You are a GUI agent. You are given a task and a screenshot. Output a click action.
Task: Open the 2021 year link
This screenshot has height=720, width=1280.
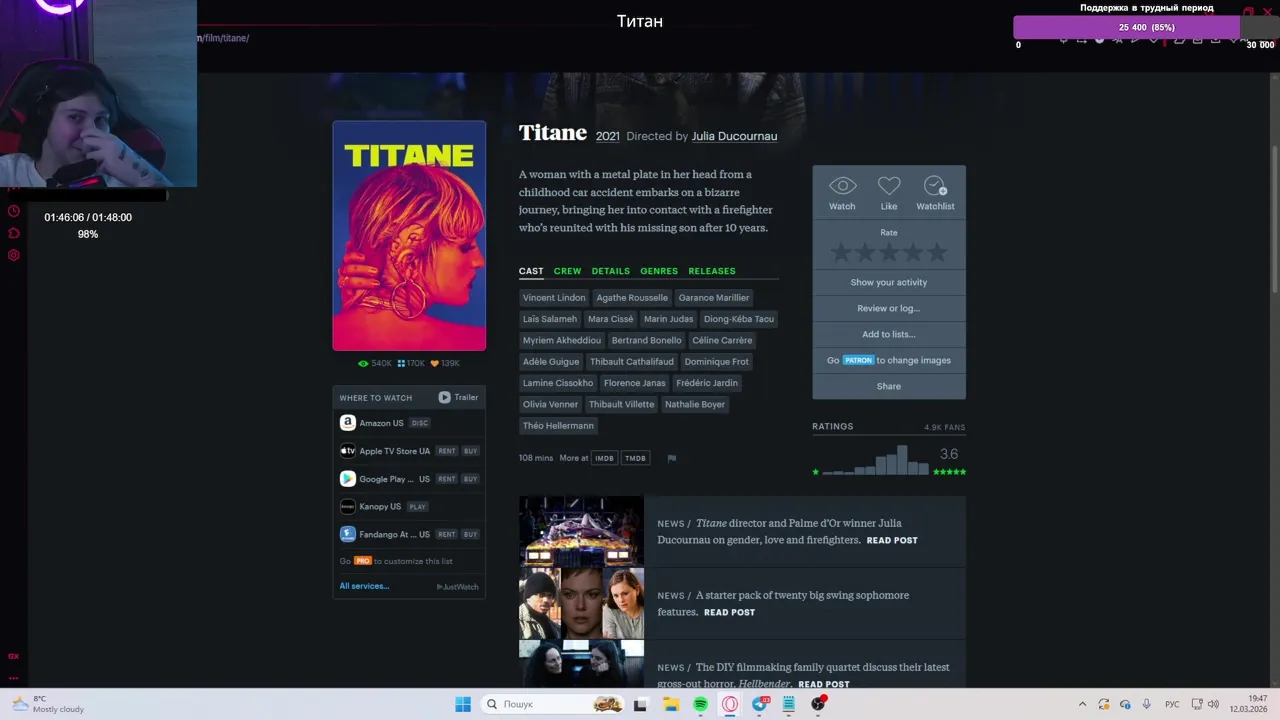click(x=608, y=136)
